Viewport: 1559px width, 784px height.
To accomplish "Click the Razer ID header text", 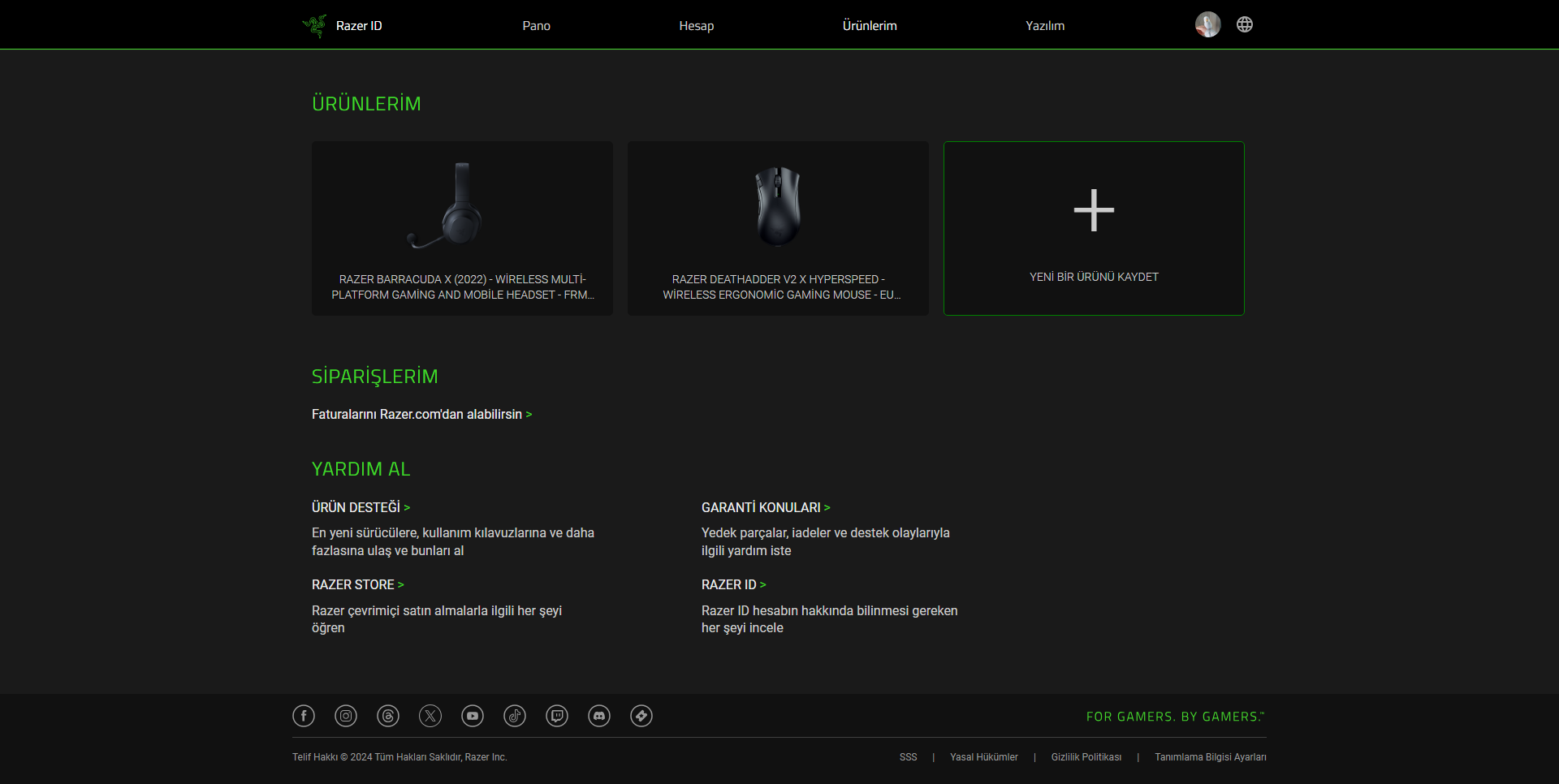I will coord(359,26).
